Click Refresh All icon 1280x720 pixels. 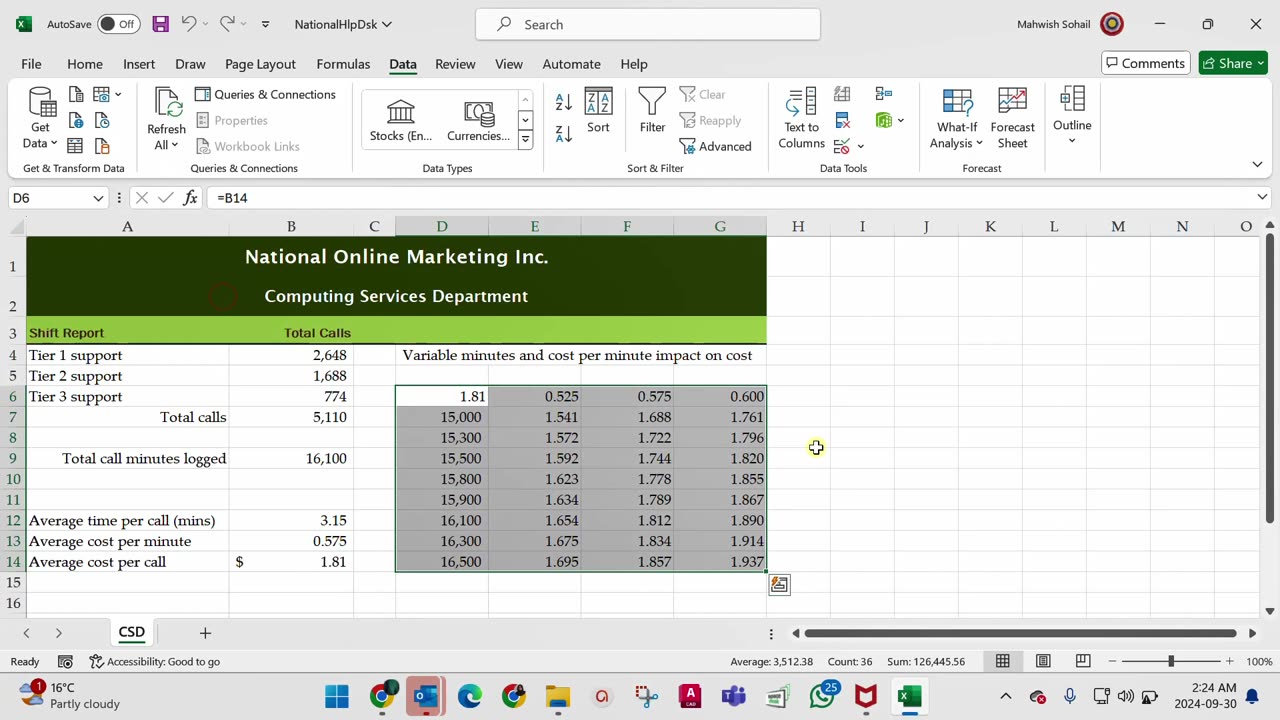(166, 119)
